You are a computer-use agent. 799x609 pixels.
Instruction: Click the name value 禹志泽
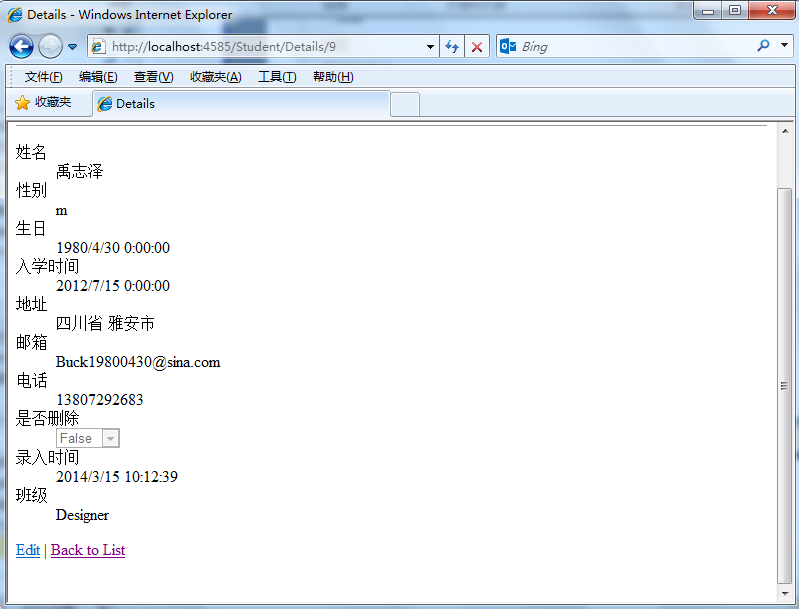coord(79,171)
